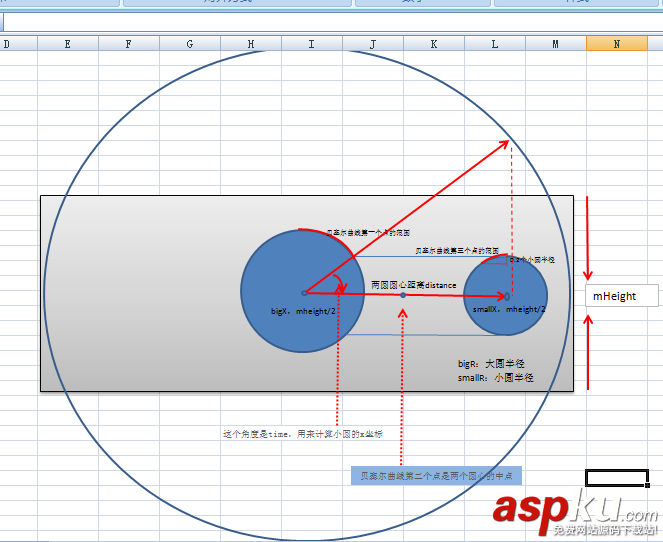
Task: Click into the formula bar field
Action: pyautogui.click(x=333, y=22)
